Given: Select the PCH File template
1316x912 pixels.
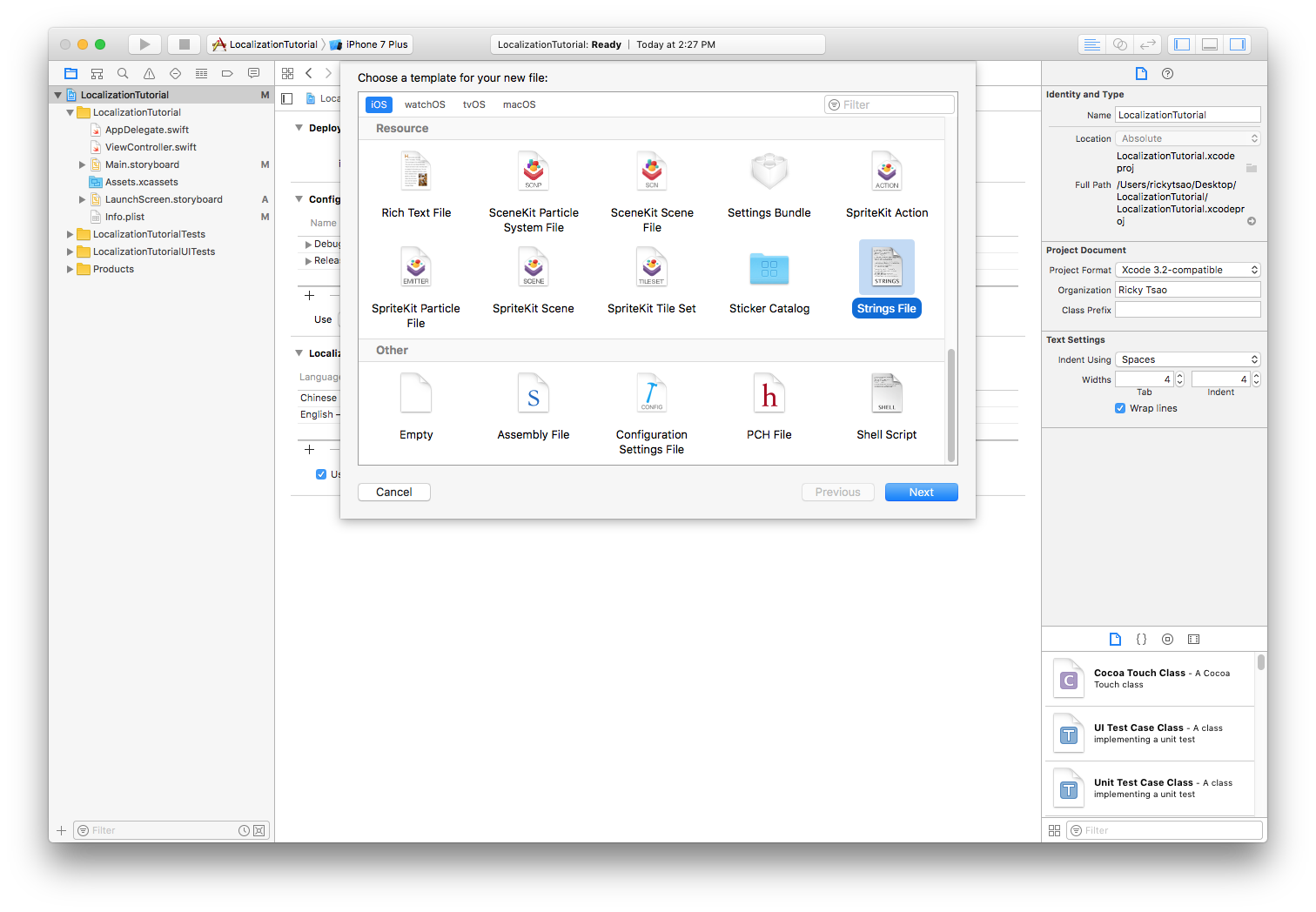Looking at the screenshot, I should coord(769,407).
